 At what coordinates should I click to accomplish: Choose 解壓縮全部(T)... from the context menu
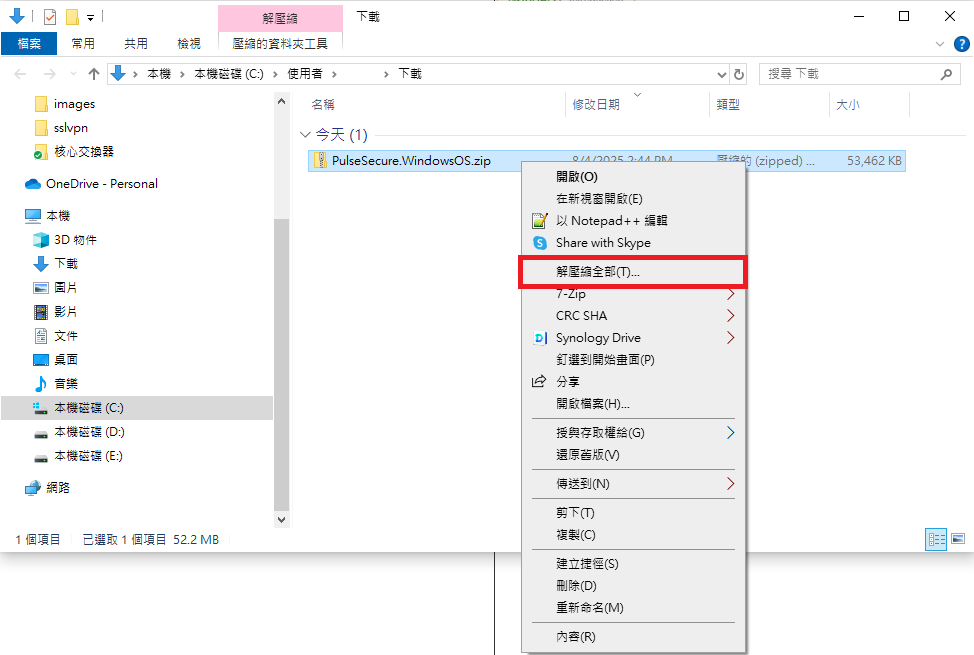click(x=633, y=272)
